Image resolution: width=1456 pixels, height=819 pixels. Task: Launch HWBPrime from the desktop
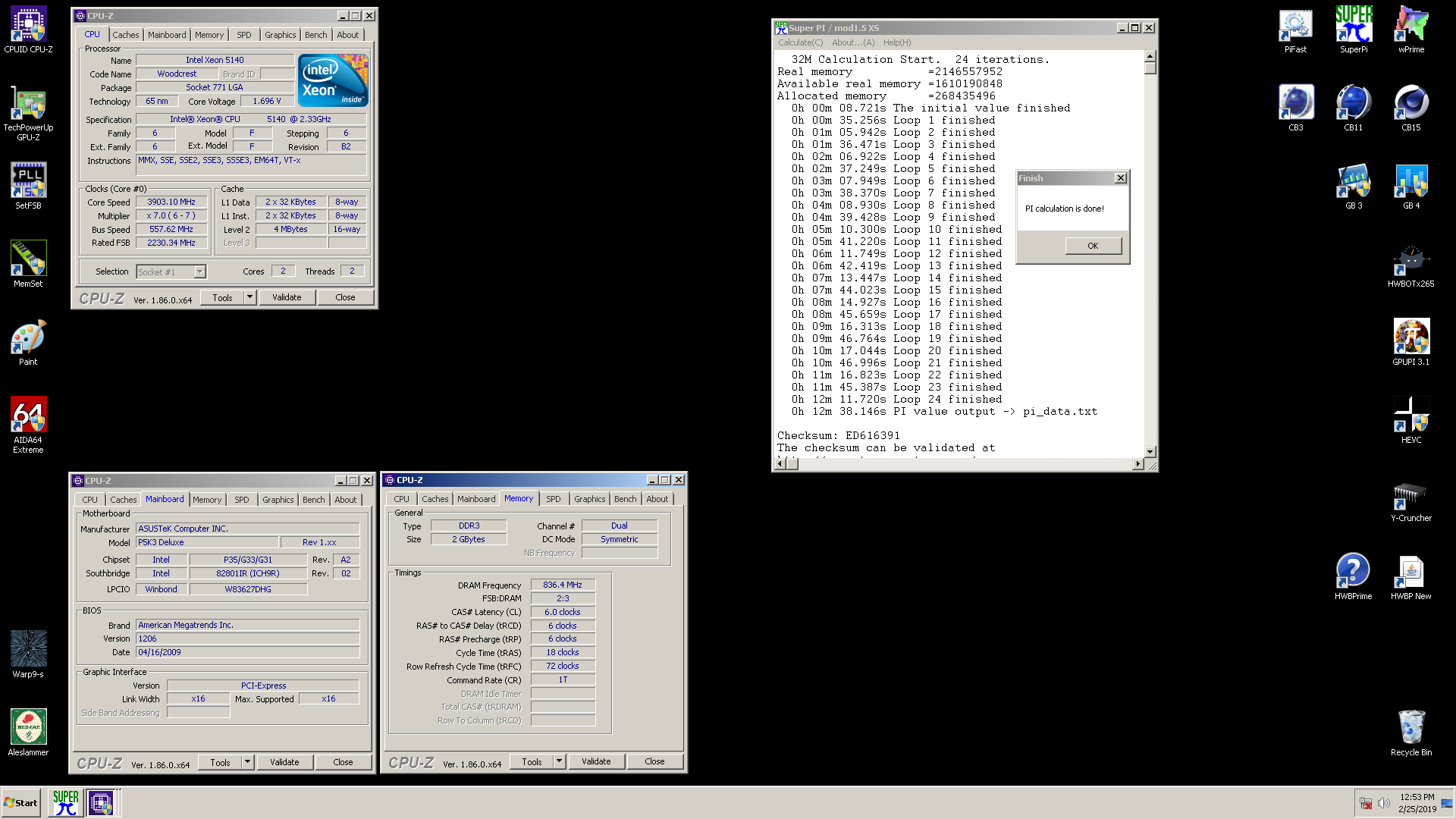1354,577
